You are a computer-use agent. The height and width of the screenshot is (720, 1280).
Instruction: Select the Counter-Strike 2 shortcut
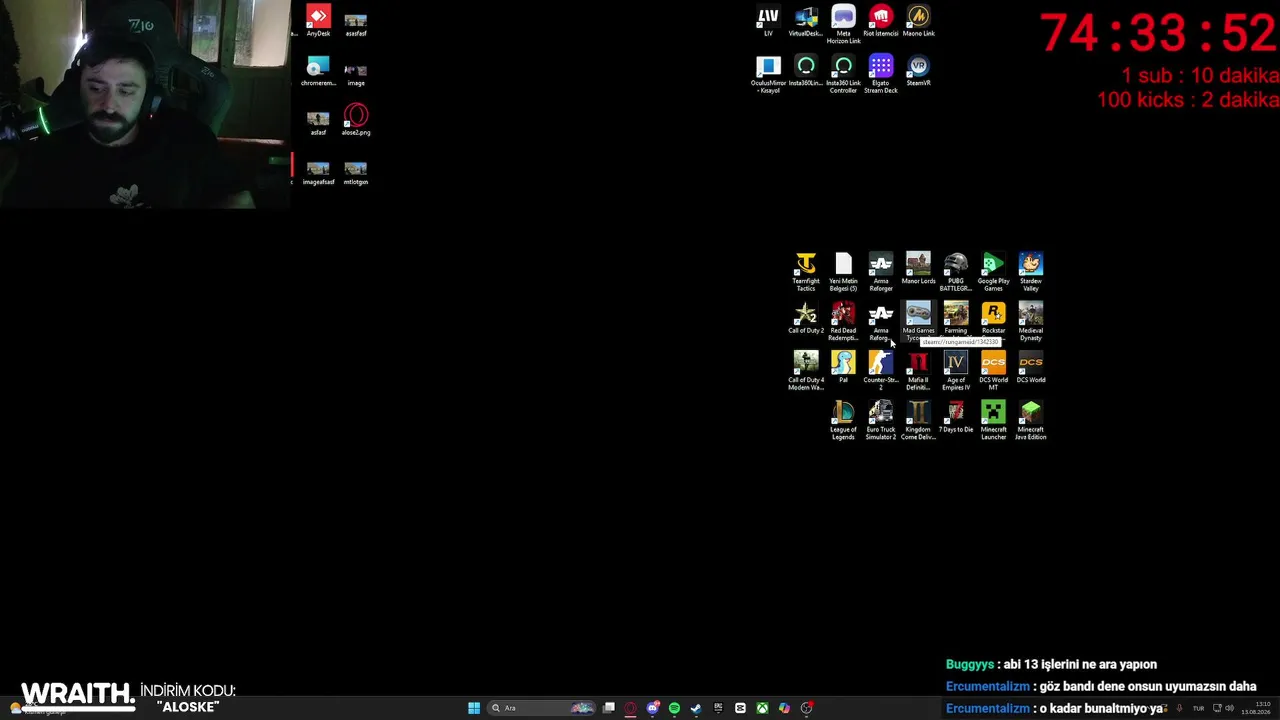pyautogui.click(x=881, y=370)
